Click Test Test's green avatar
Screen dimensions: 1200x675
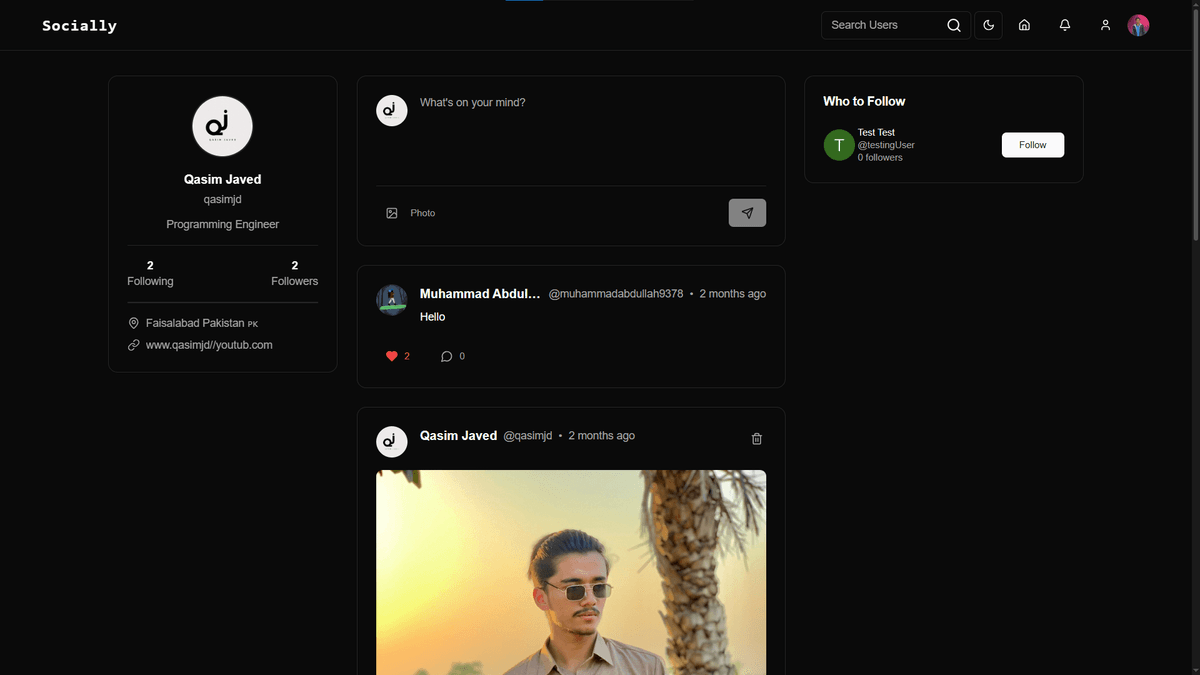839,145
